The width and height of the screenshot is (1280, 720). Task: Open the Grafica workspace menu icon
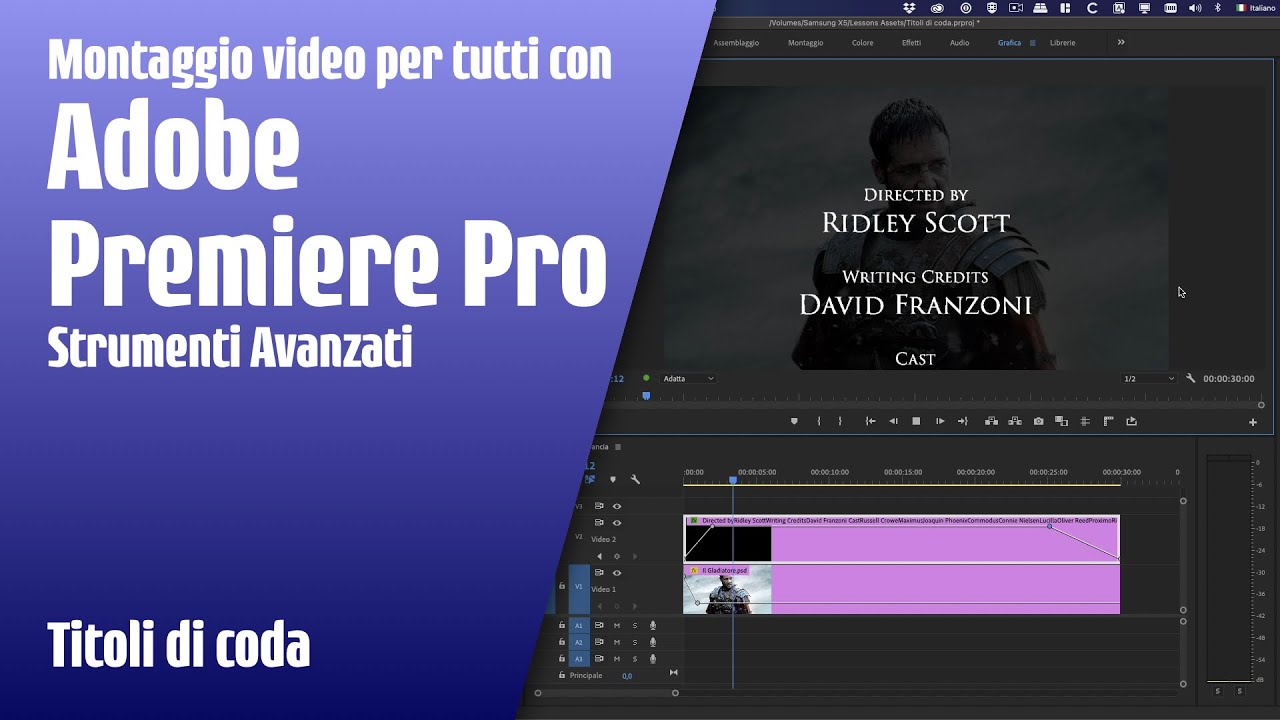tap(1033, 43)
